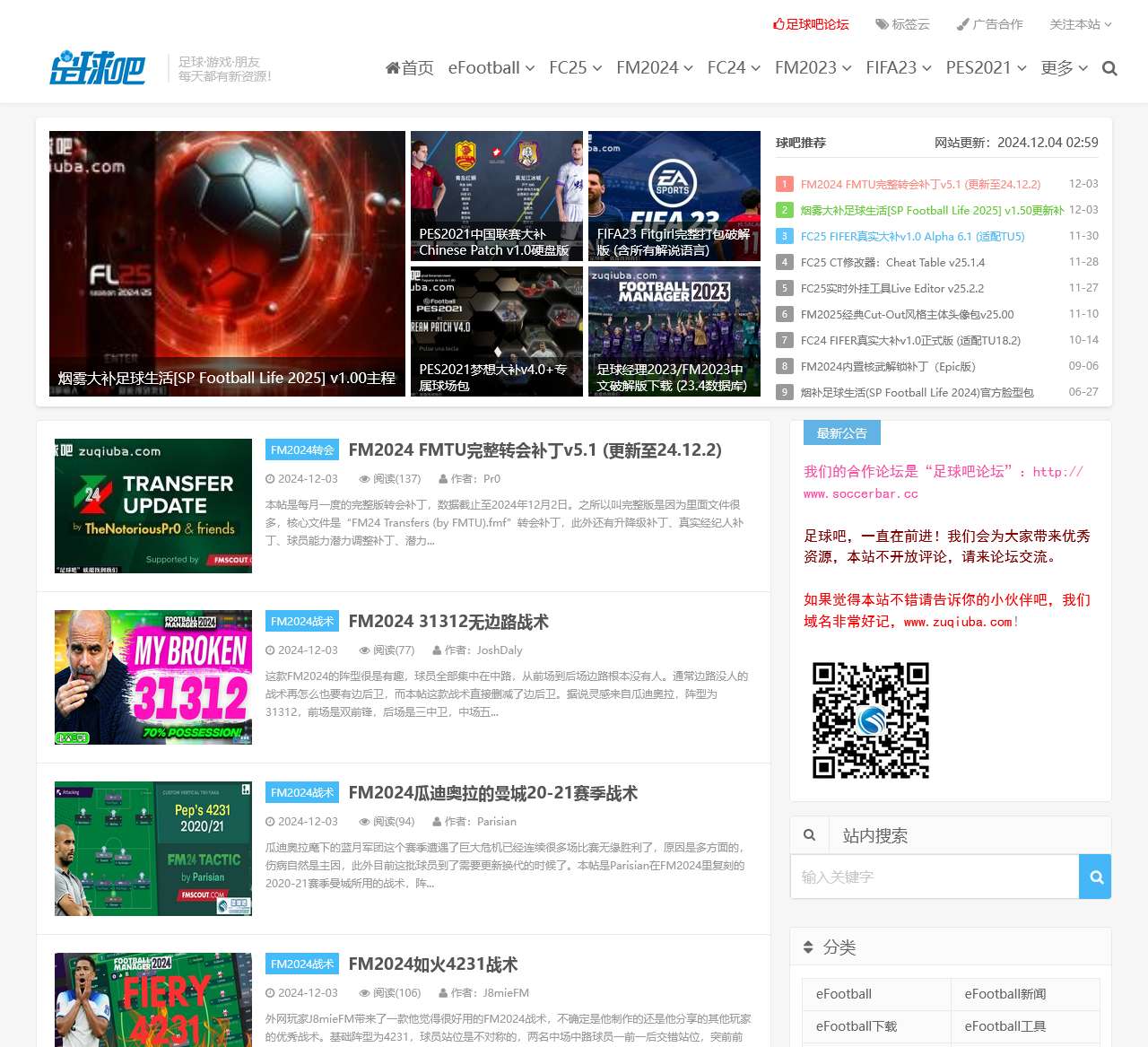
Task: Expand the eFootball nav dropdown
Action: click(x=491, y=68)
